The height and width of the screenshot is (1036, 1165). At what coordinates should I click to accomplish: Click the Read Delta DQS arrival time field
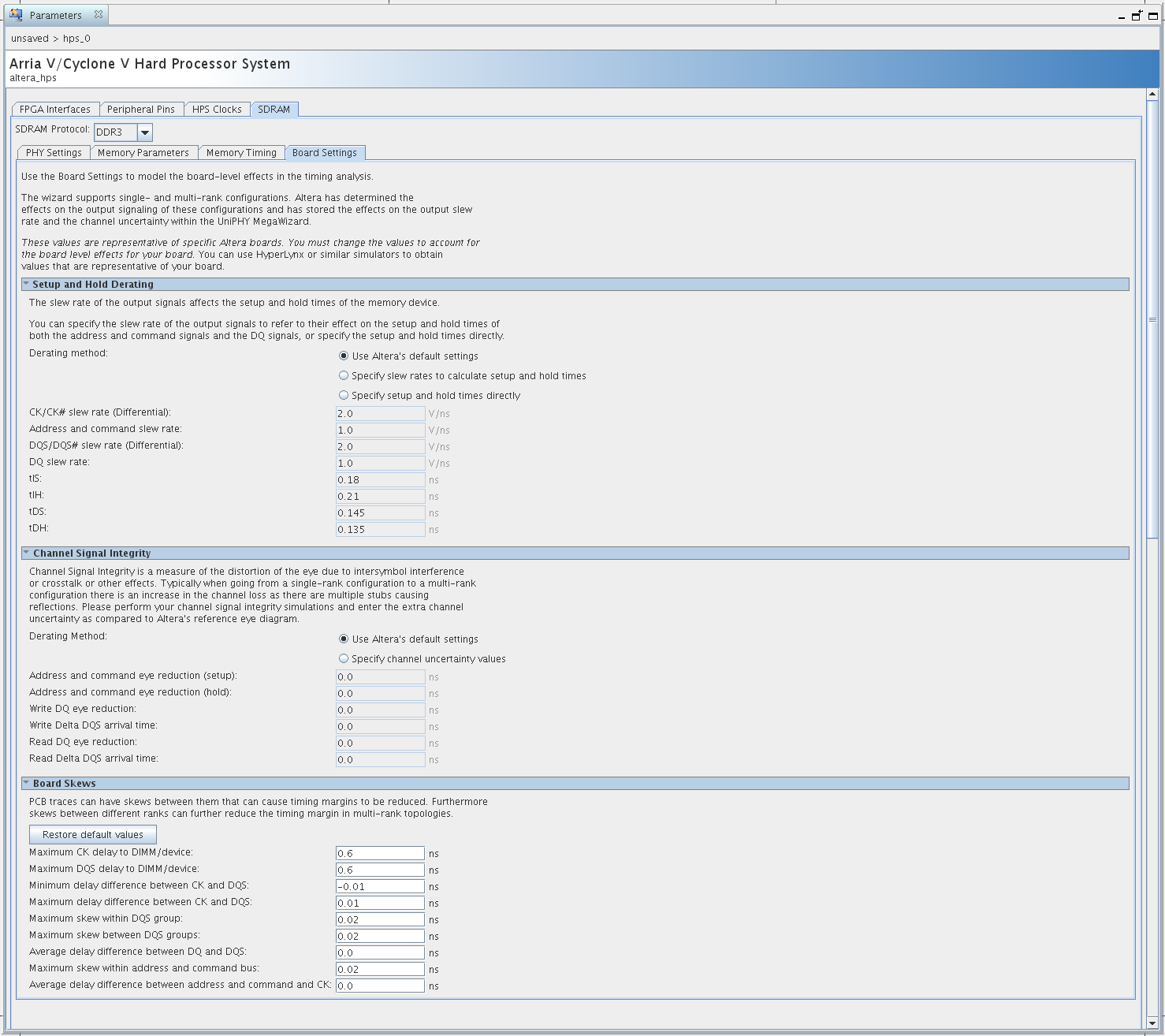[x=380, y=759]
